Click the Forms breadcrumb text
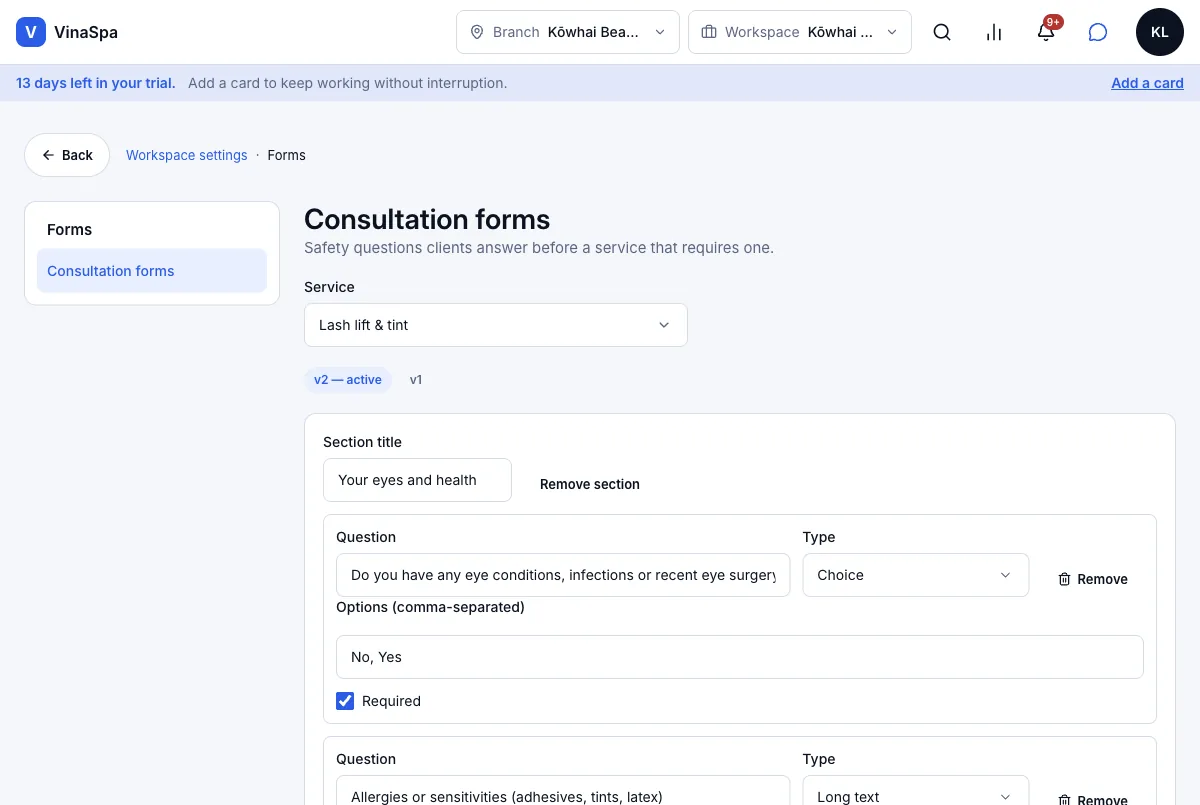 (x=287, y=155)
